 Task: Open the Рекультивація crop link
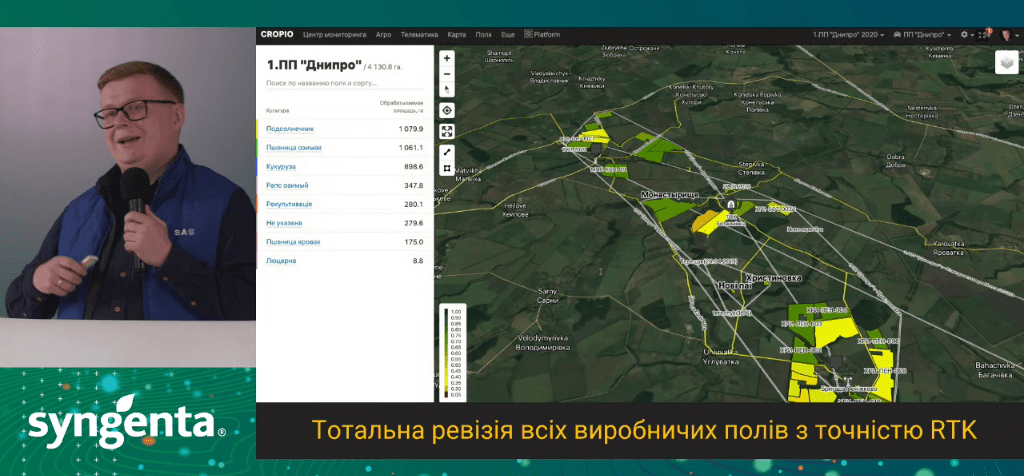289,204
